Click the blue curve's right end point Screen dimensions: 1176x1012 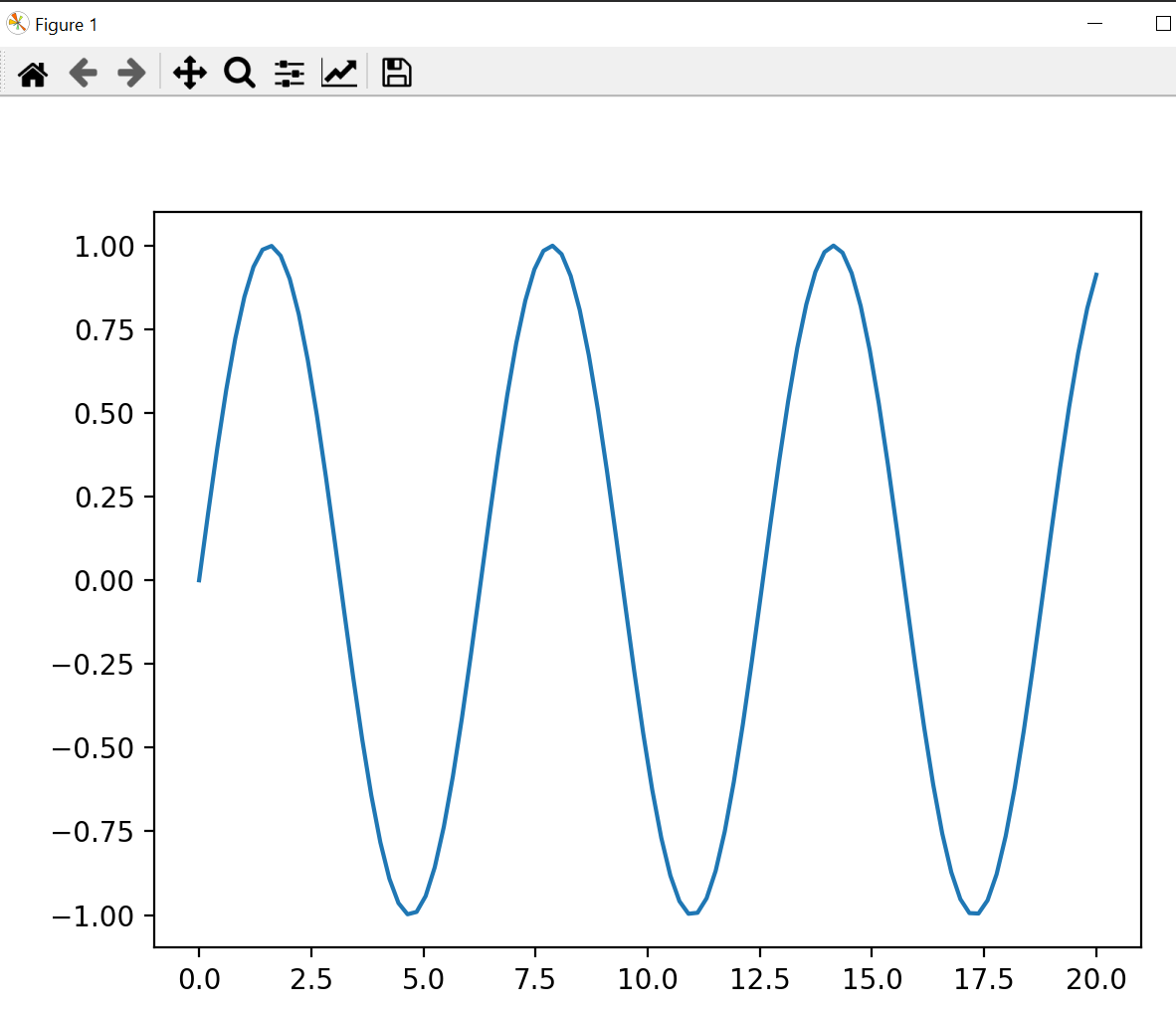point(1095,275)
